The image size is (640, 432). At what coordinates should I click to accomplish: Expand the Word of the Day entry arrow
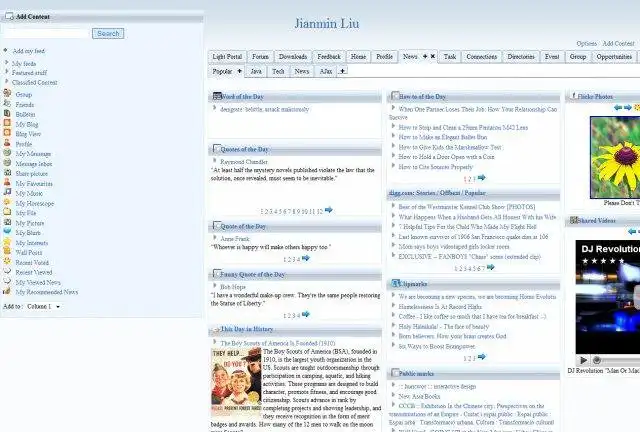[215, 109]
